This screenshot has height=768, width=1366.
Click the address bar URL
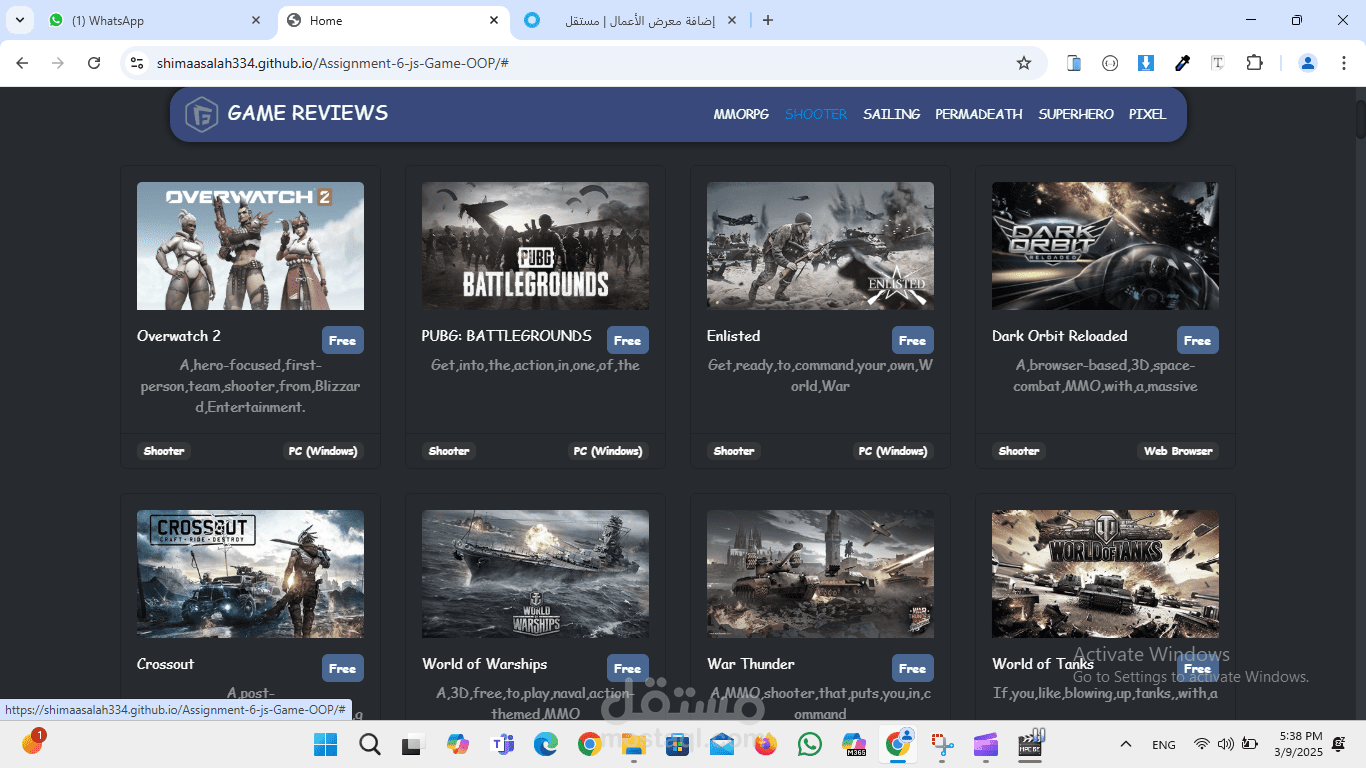coord(333,63)
